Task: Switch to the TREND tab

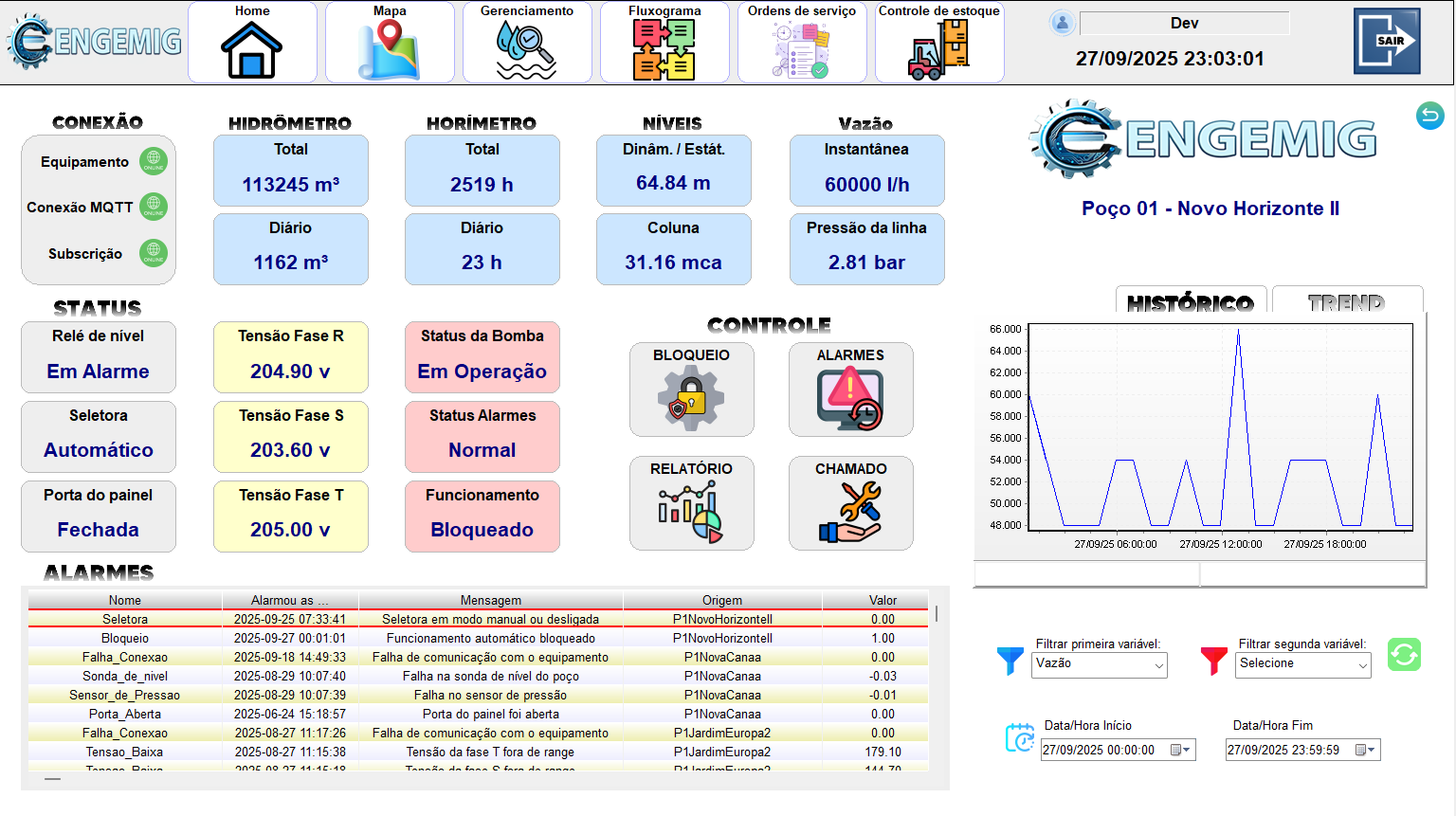Action: point(1346,301)
